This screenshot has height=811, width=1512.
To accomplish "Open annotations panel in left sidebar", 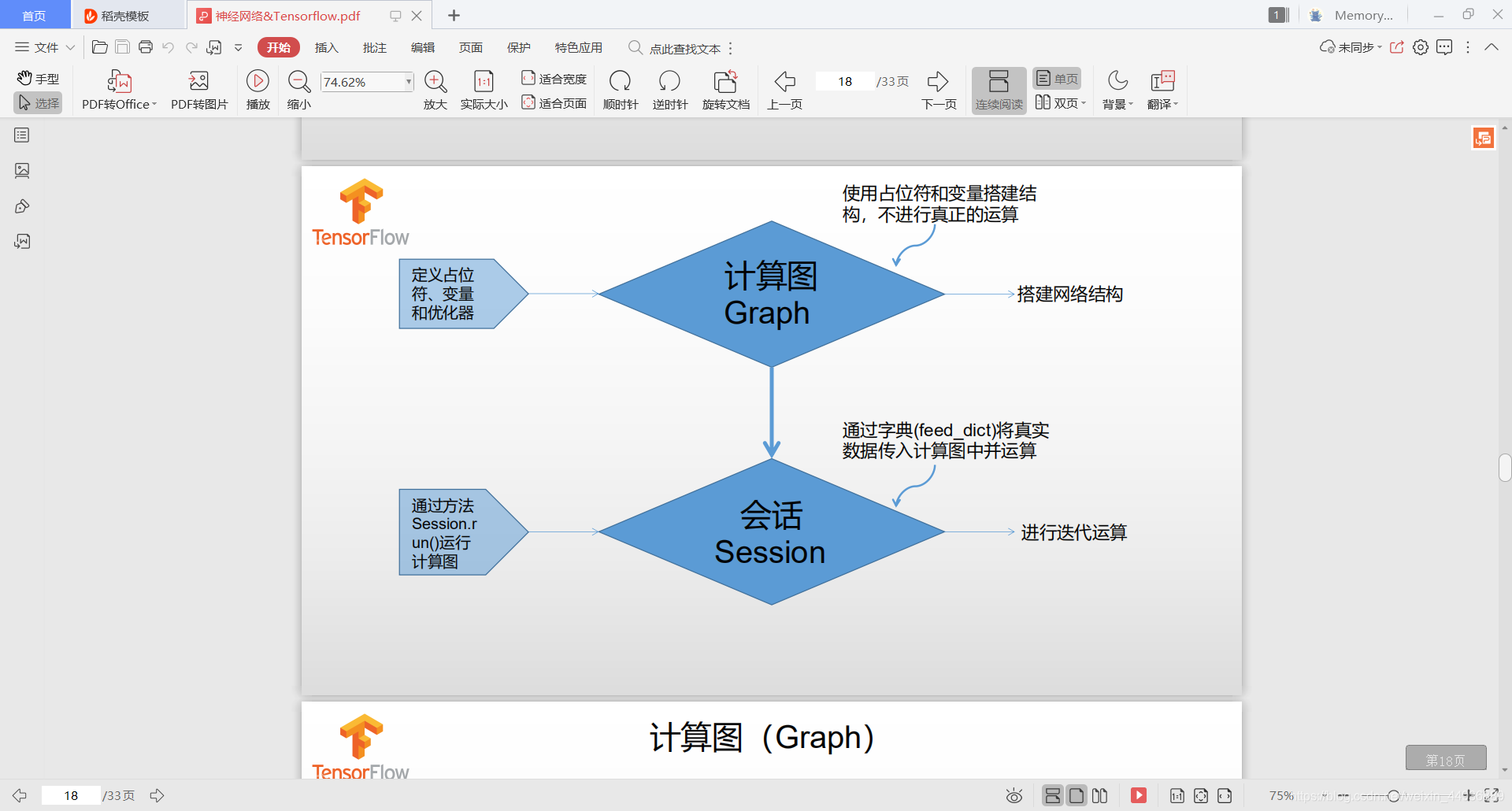I will click(x=22, y=206).
